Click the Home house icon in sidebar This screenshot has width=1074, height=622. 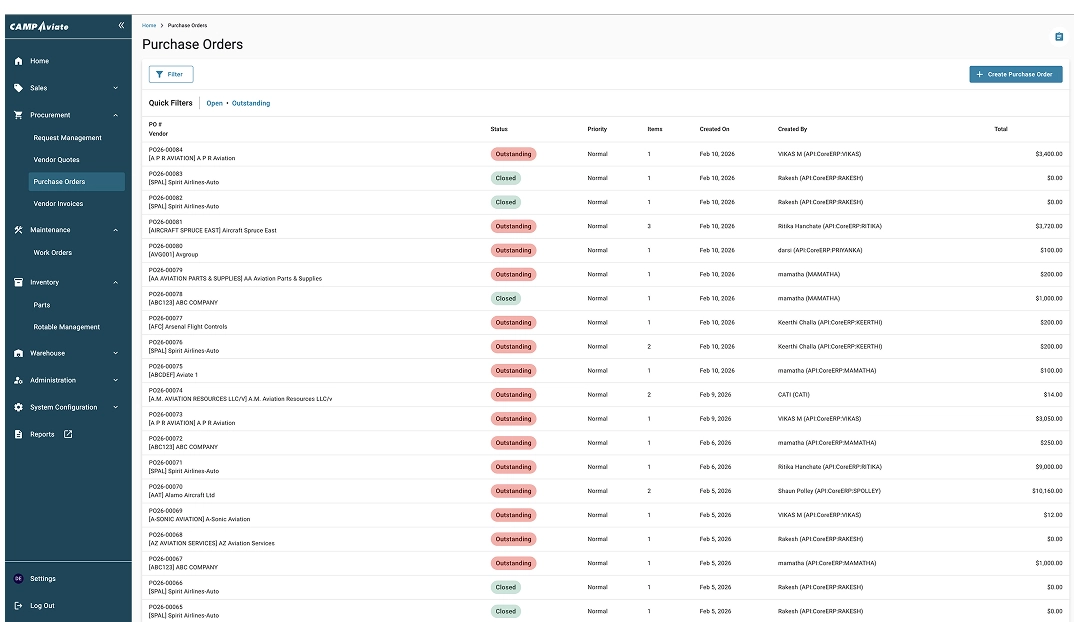point(18,61)
